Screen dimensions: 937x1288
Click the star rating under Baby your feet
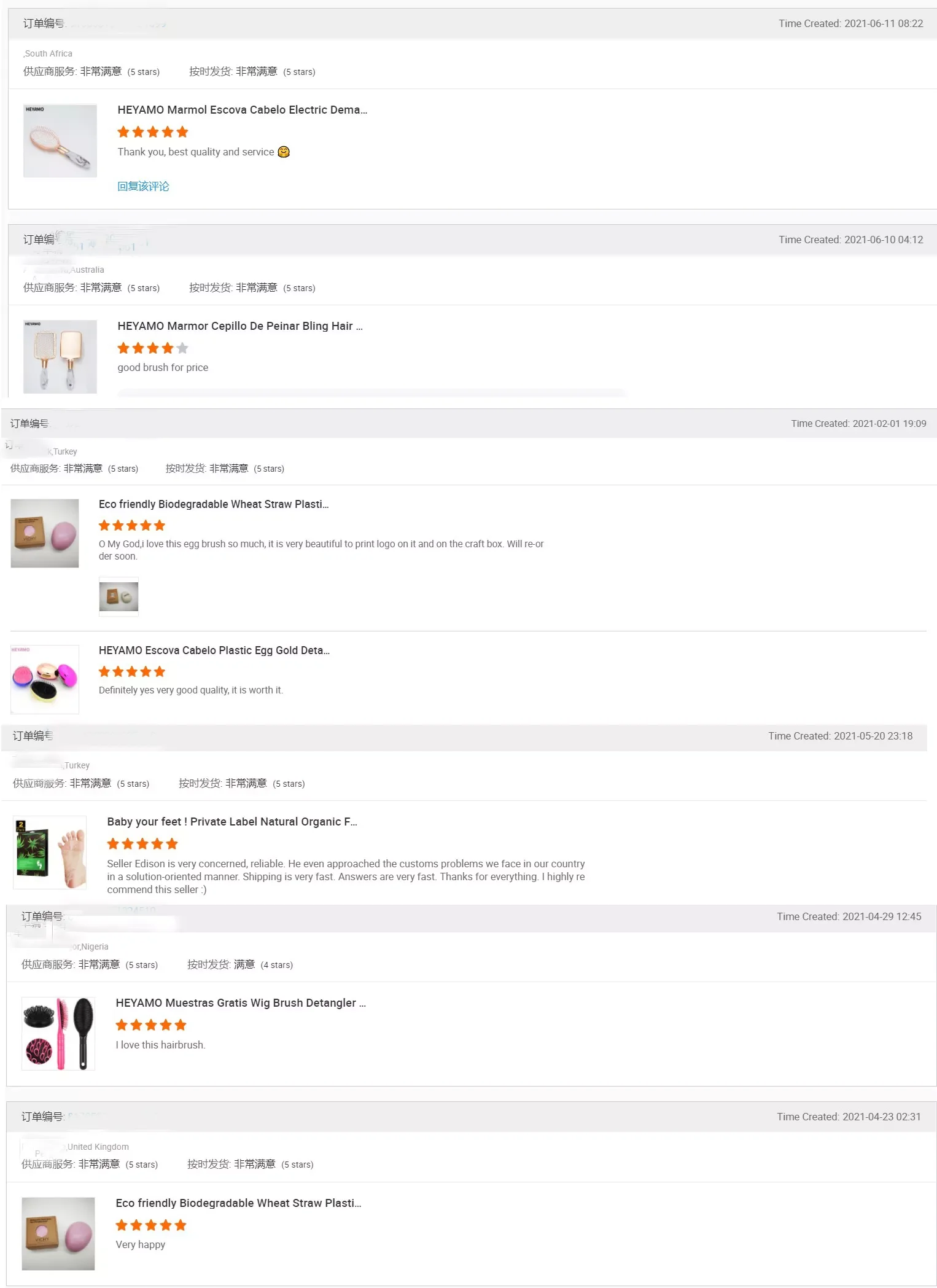(142, 844)
